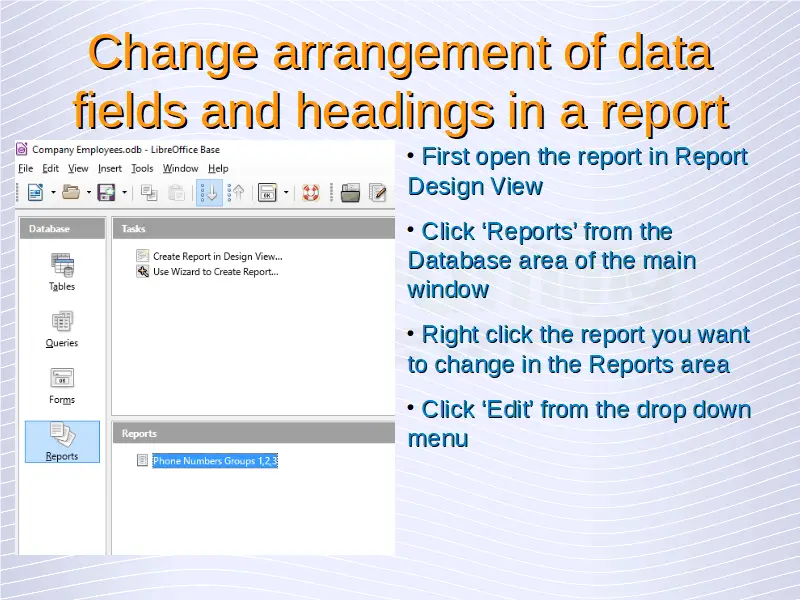Expand the Open folder dropdown arrow
The image size is (800, 600).
[89, 192]
